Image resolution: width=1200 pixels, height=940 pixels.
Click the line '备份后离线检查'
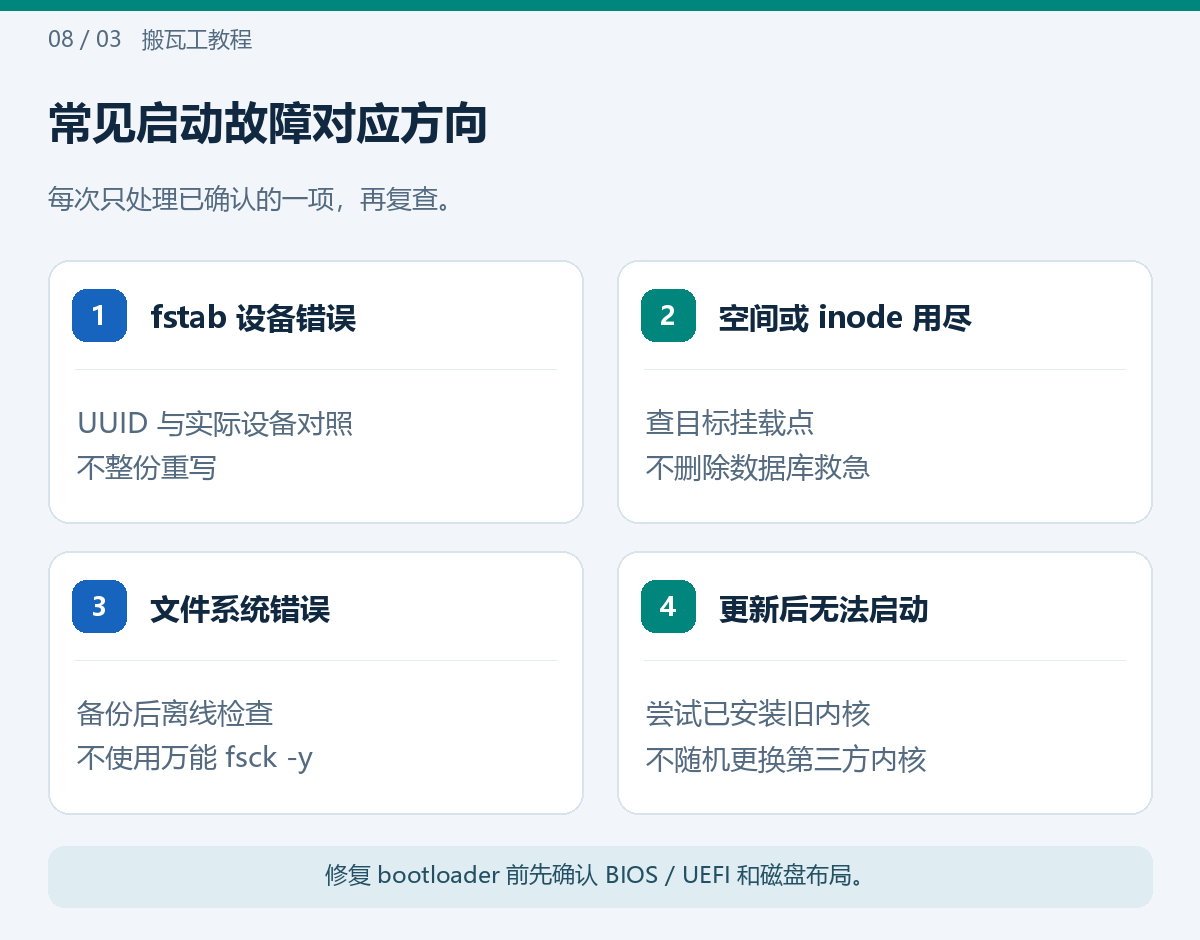tap(175, 714)
